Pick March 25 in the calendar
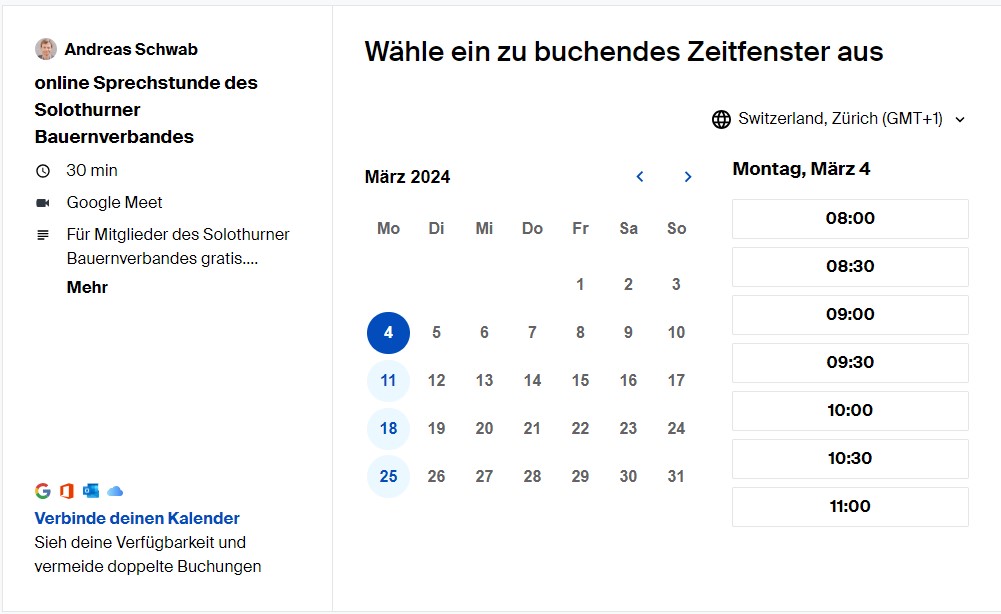Image resolution: width=1001 pixels, height=614 pixels. pyautogui.click(x=389, y=476)
